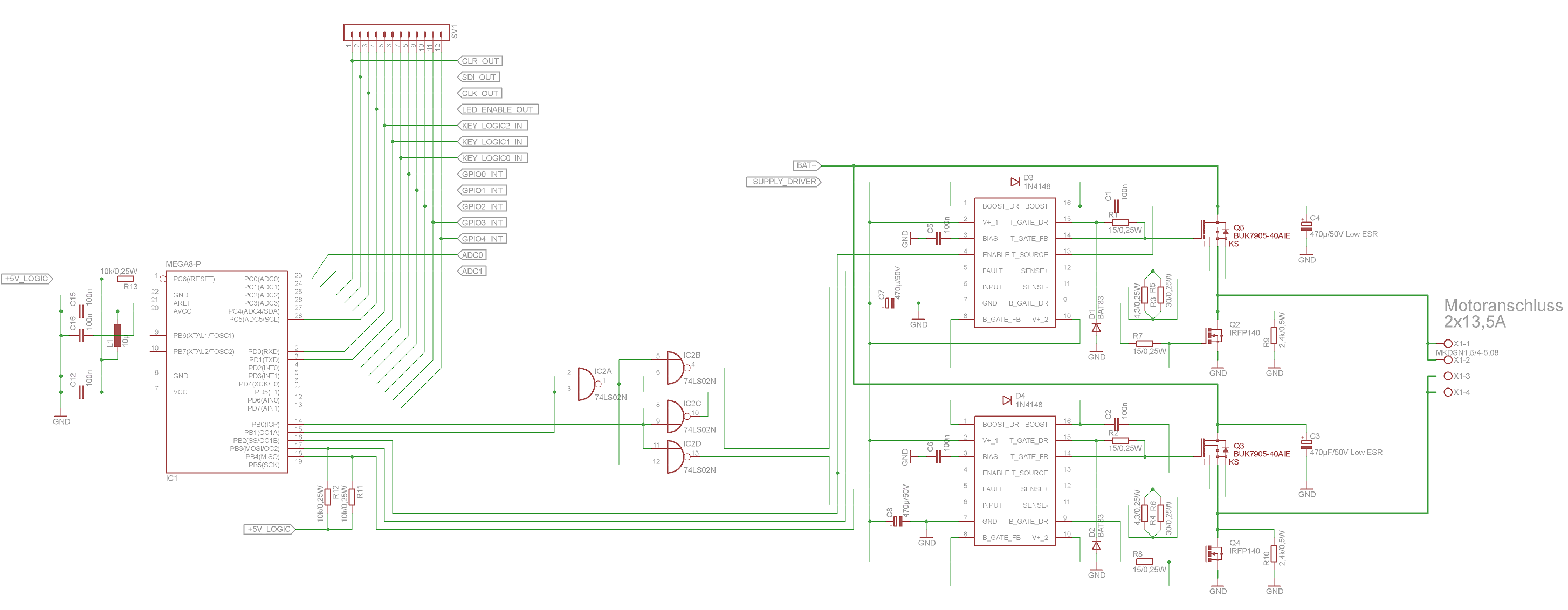The height and width of the screenshot is (610, 1568).
Task: Select capacitor C12 symbol
Action: (81, 392)
